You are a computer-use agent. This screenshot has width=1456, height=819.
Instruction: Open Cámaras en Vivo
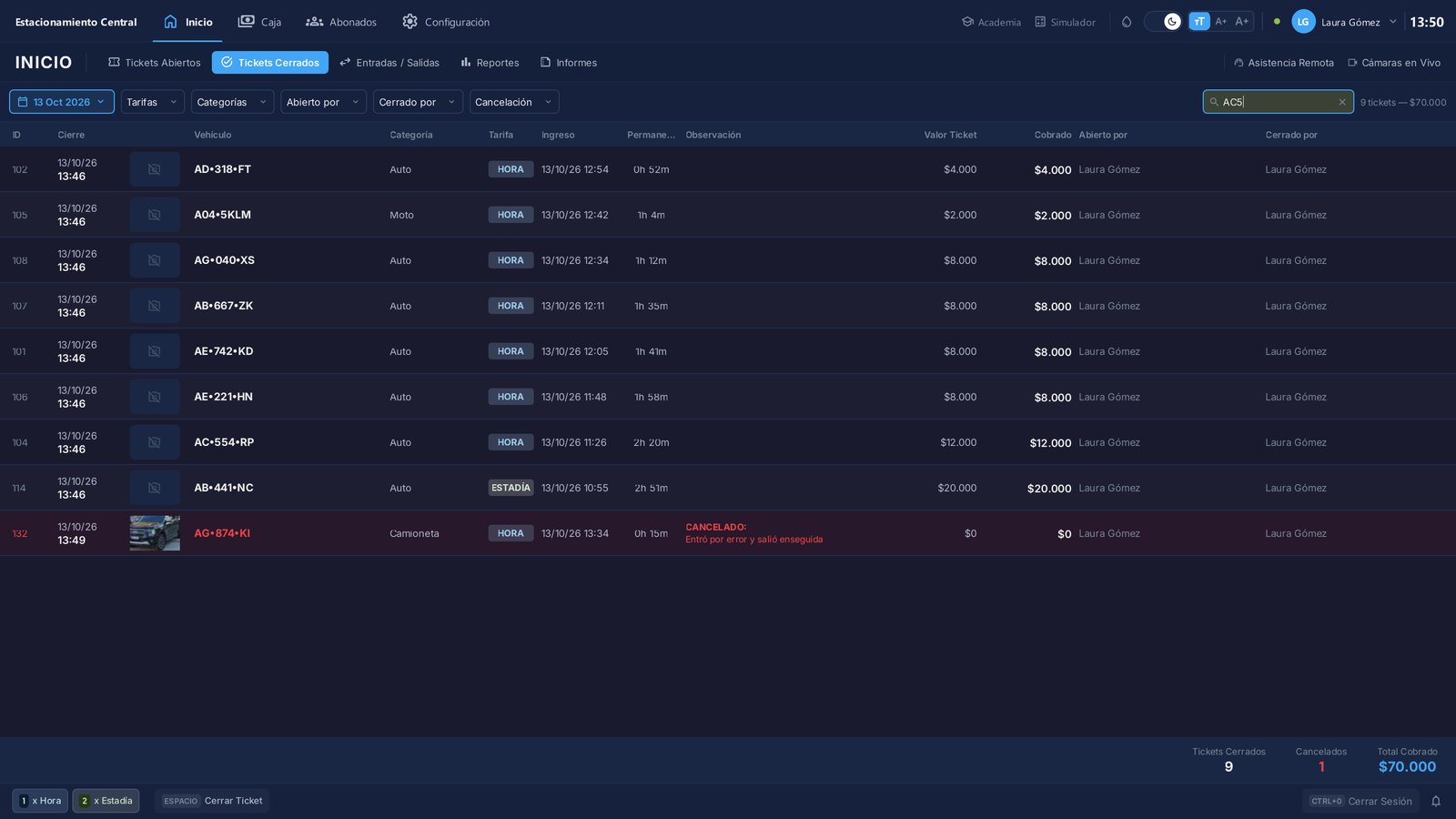coord(1393,63)
